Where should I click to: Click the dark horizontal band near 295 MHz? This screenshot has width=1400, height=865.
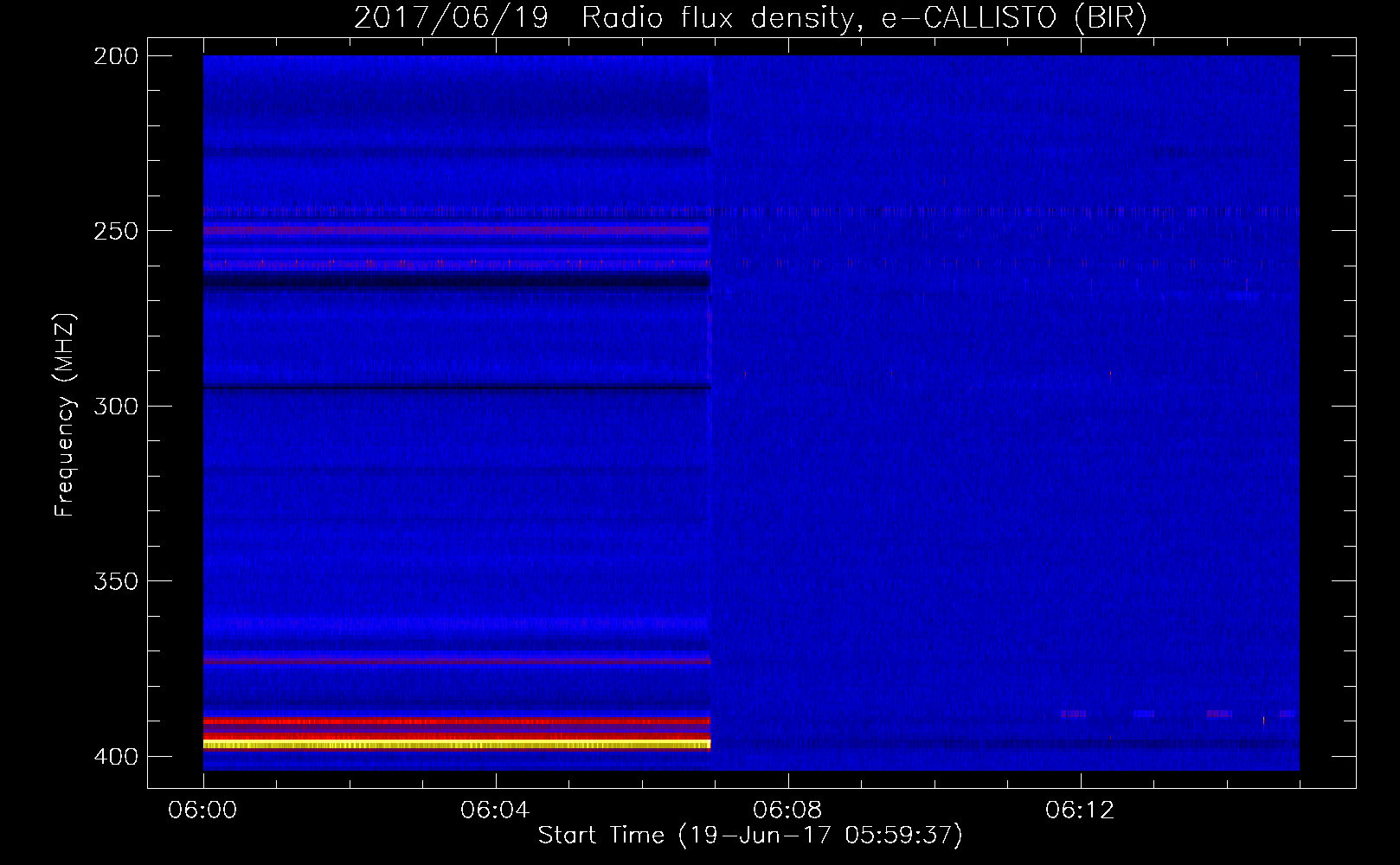(x=457, y=388)
